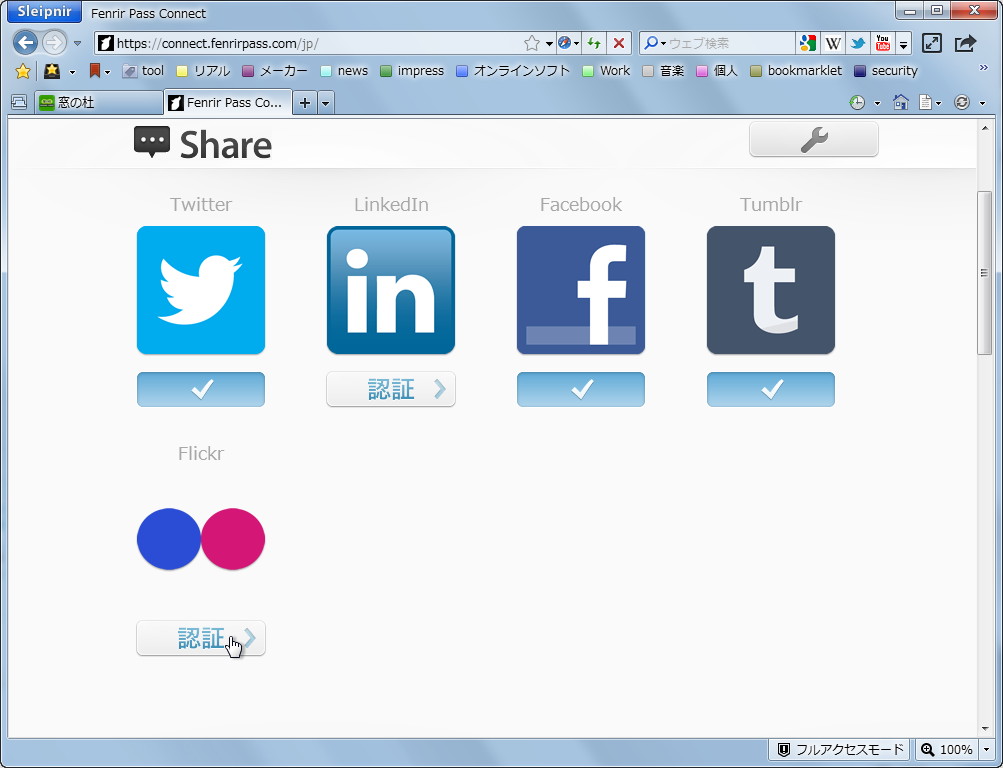
Task: Open the security bookmark folder
Action: (886, 71)
